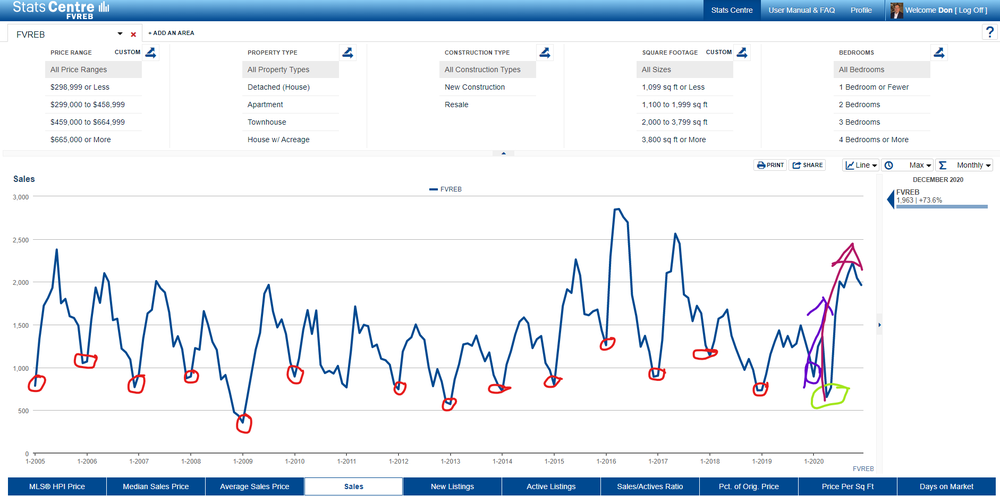Click Custom next to Square Footage

[719, 52]
